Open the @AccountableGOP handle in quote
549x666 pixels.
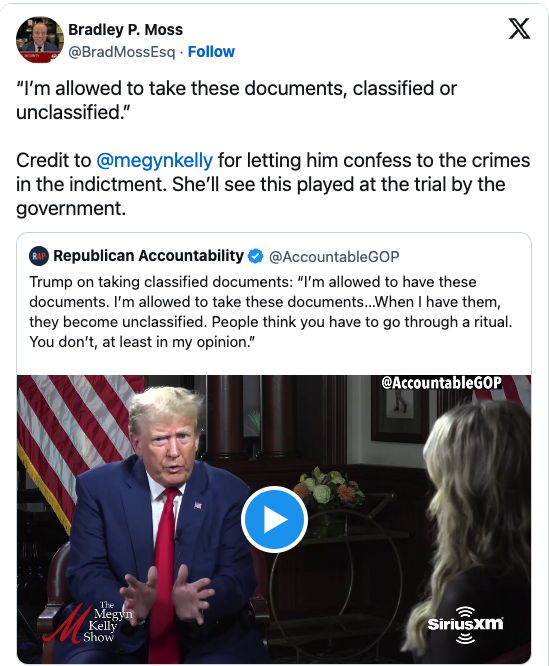click(x=334, y=257)
